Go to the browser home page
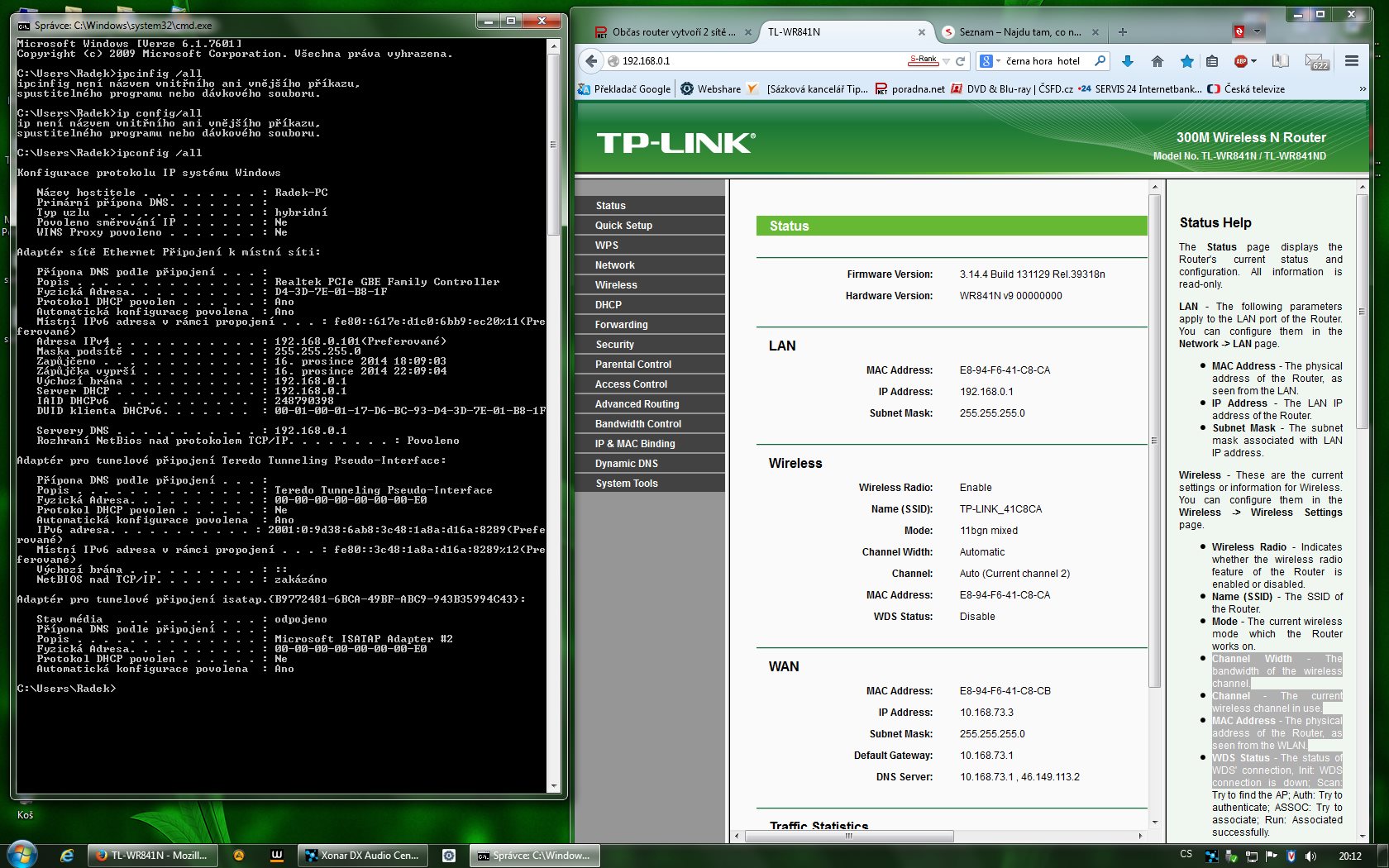 pos(1157,61)
